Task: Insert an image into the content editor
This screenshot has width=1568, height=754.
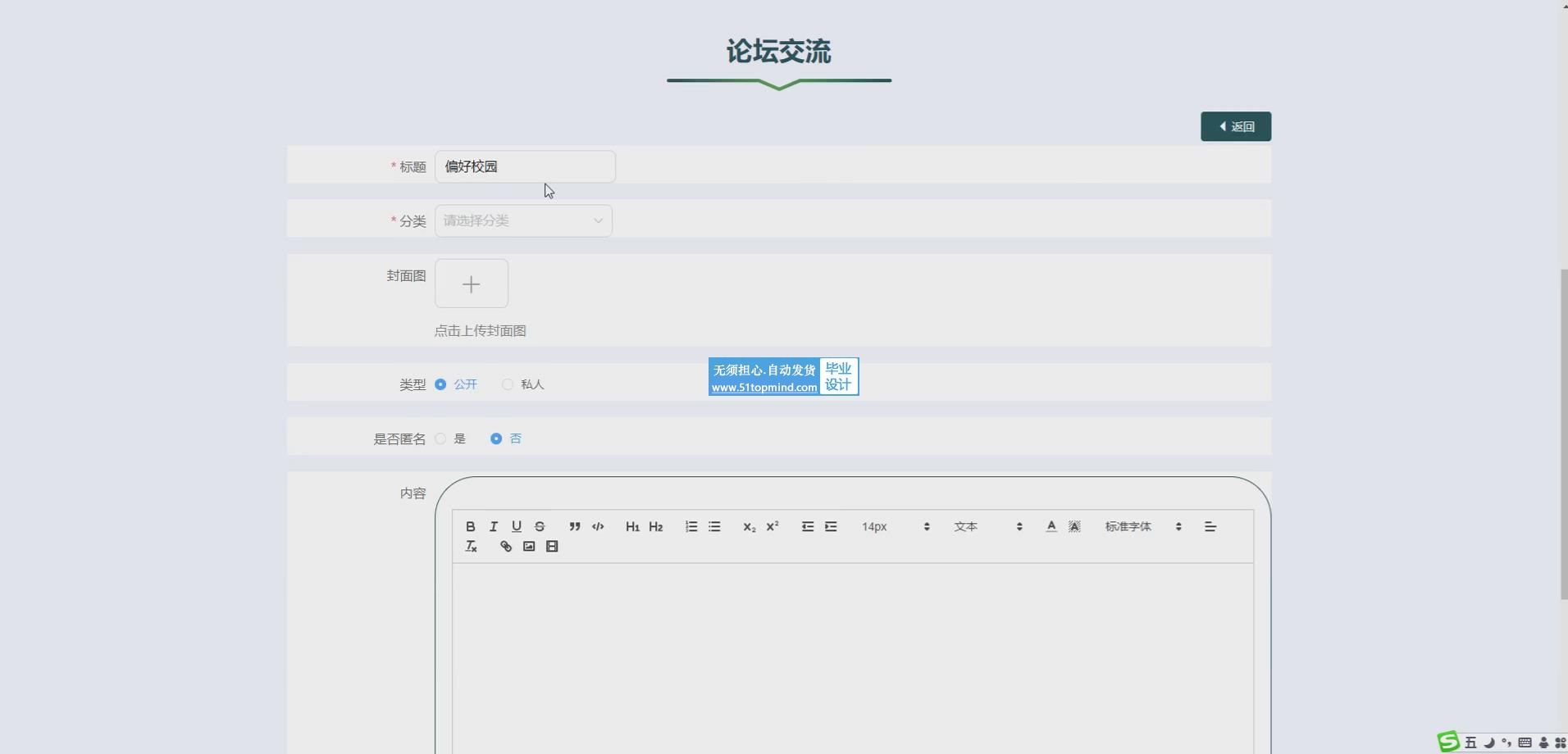Action: coord(529,547)
